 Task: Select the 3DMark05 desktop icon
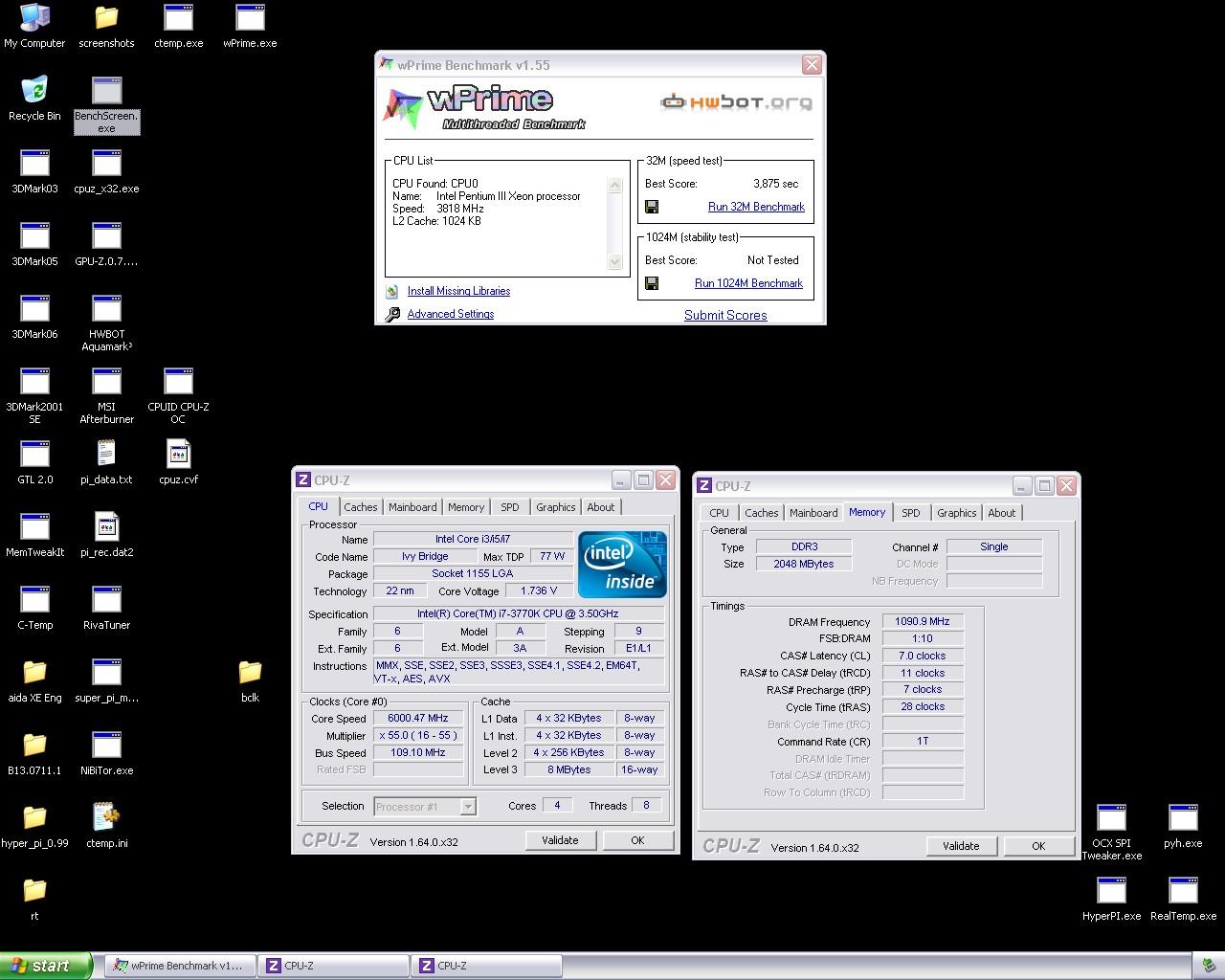click(34, 244)
